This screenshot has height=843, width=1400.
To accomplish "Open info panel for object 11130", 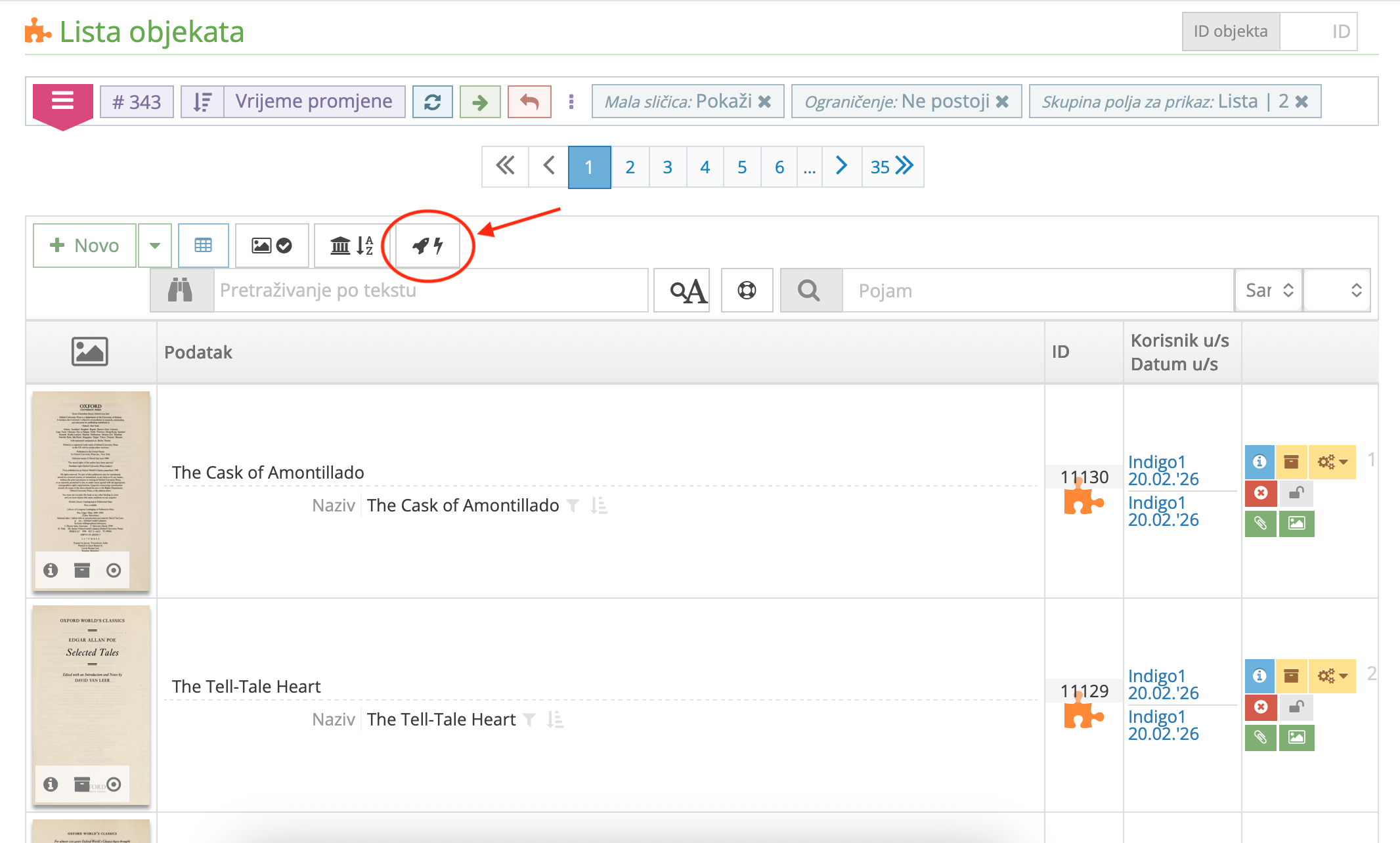I will point(1259,462).
